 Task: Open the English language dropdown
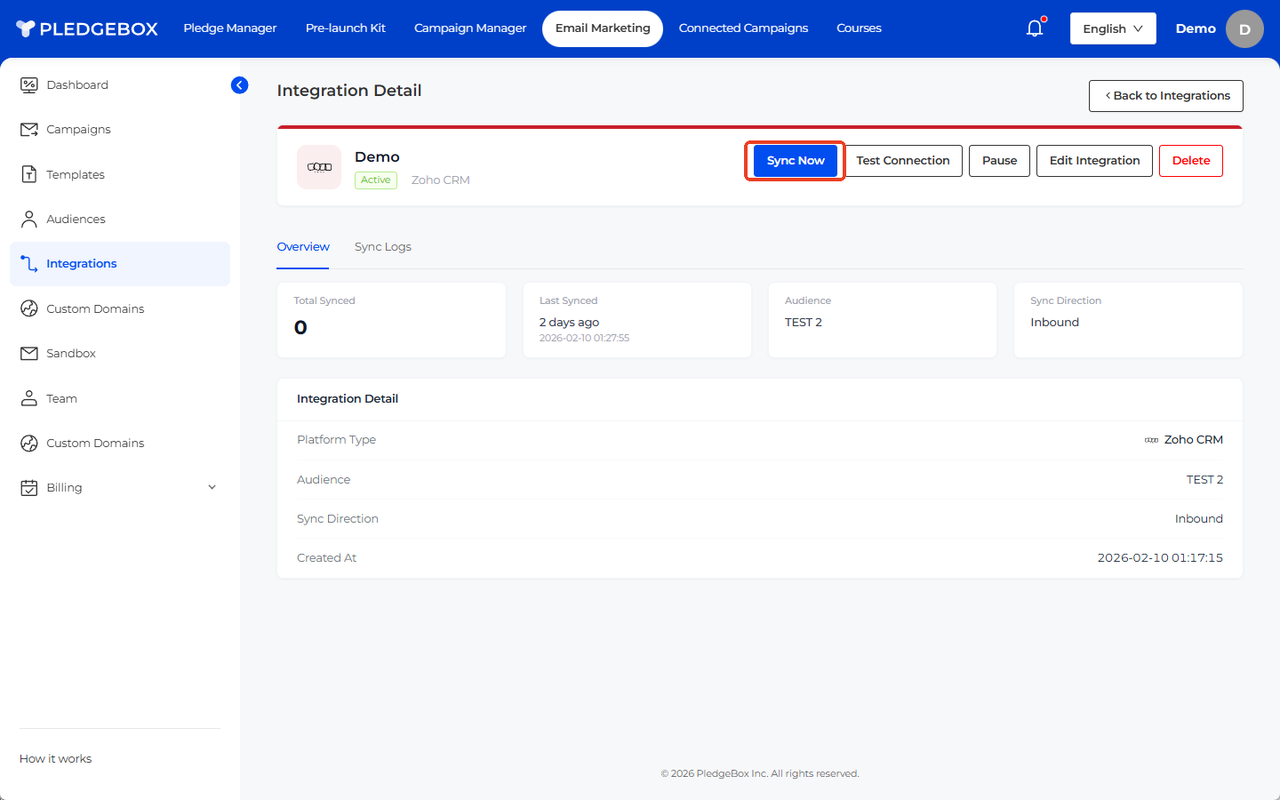1112,29
